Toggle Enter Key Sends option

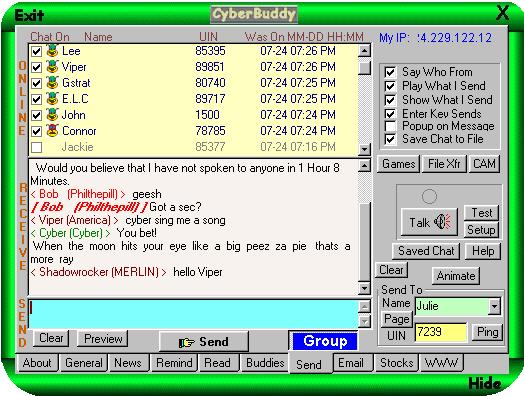tap(390, 114)
